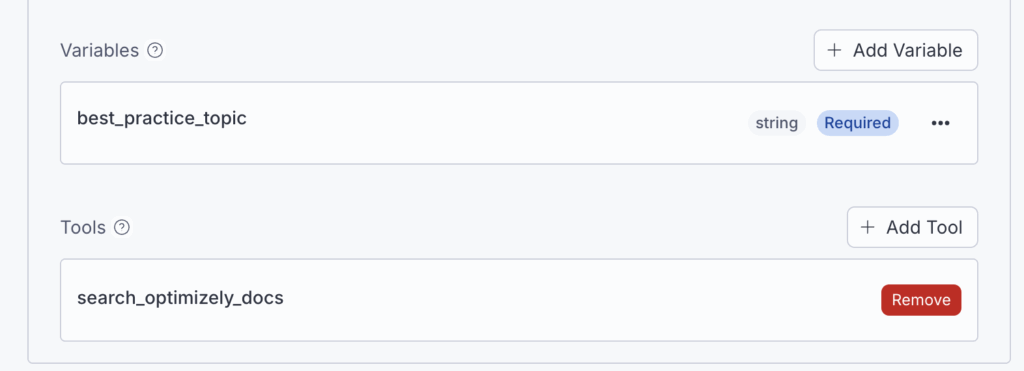This screenshot has width=1024, height=371.
Task: Open three-dot menu for best_practice_topic
Action: [940, 123]
